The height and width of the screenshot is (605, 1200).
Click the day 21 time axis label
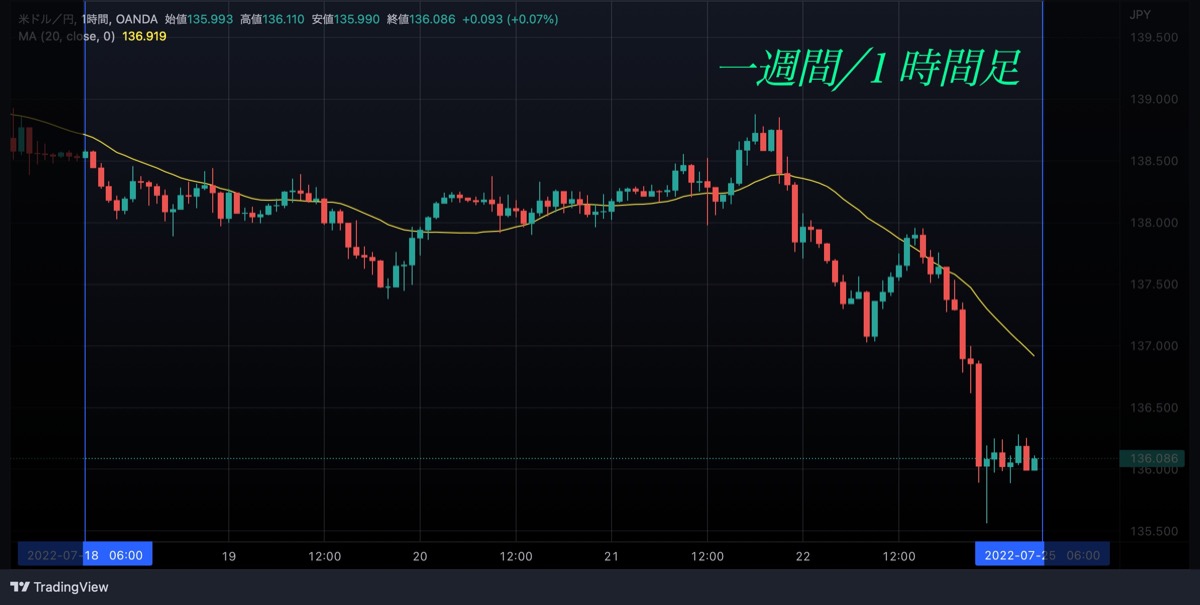[612, 555]
